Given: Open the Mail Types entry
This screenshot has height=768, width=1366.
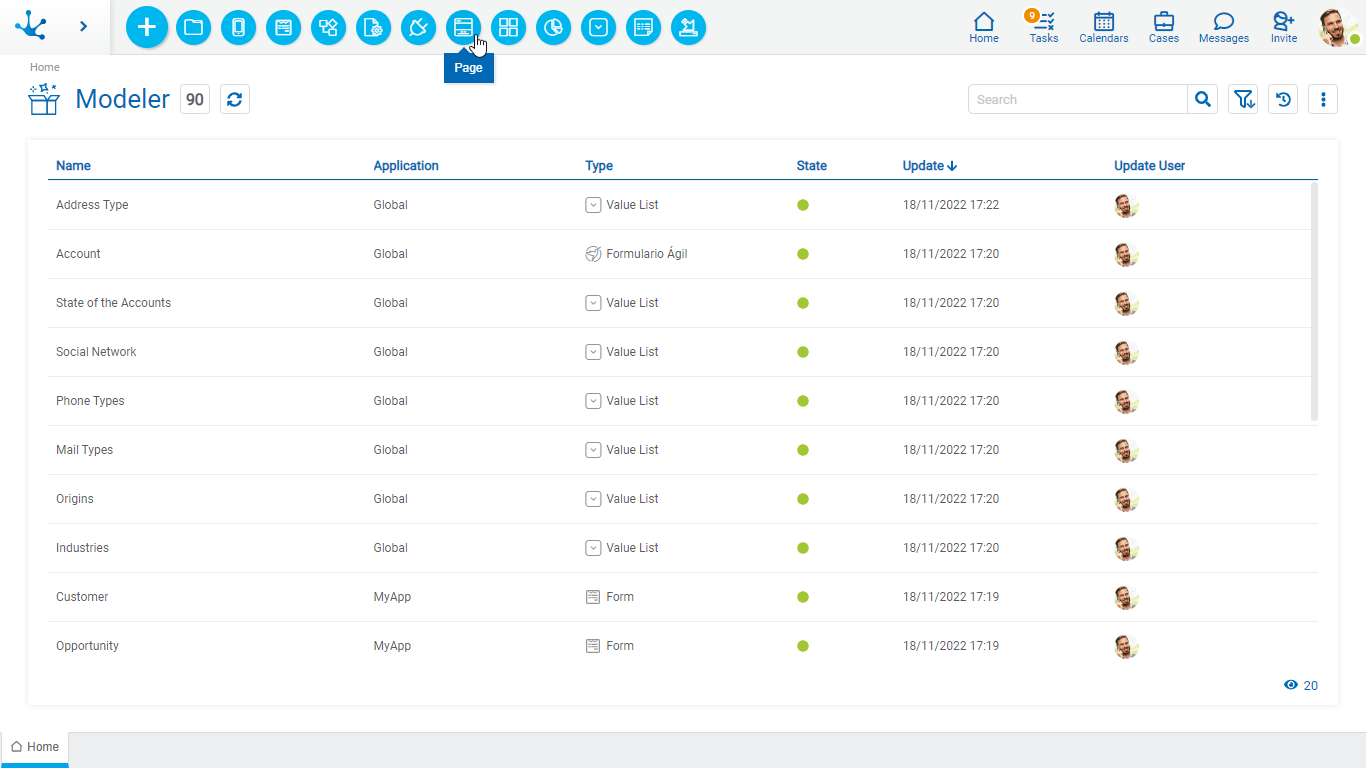Looking at the screenshot, I should [682, 450].
